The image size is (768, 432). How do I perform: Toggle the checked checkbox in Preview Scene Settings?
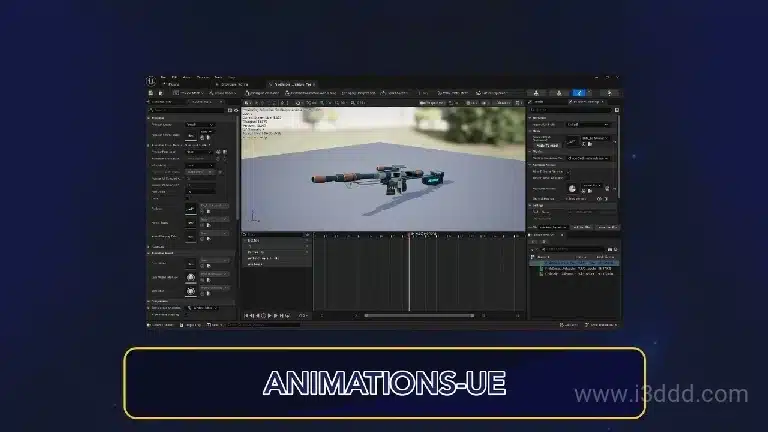tap(568, 171)
